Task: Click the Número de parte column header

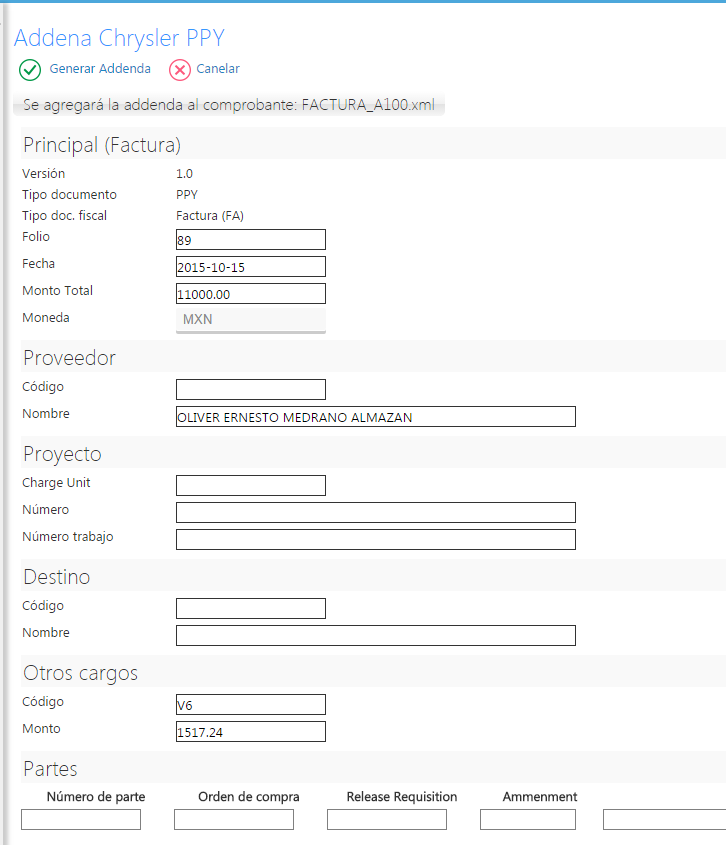Action: click(96, 796)
